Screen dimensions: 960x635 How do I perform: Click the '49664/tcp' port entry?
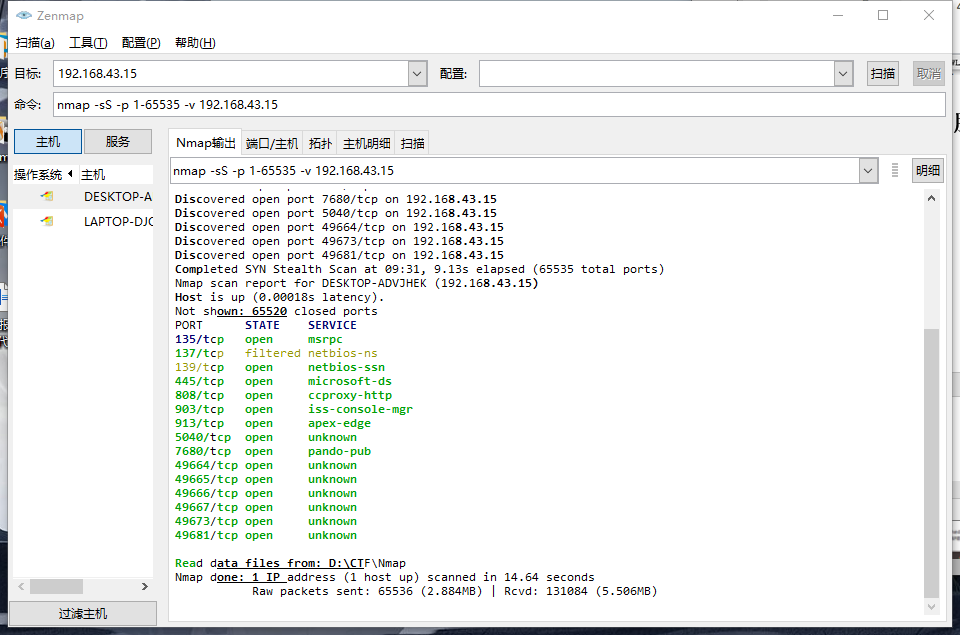pyautogui.click(x=206, y=465)
